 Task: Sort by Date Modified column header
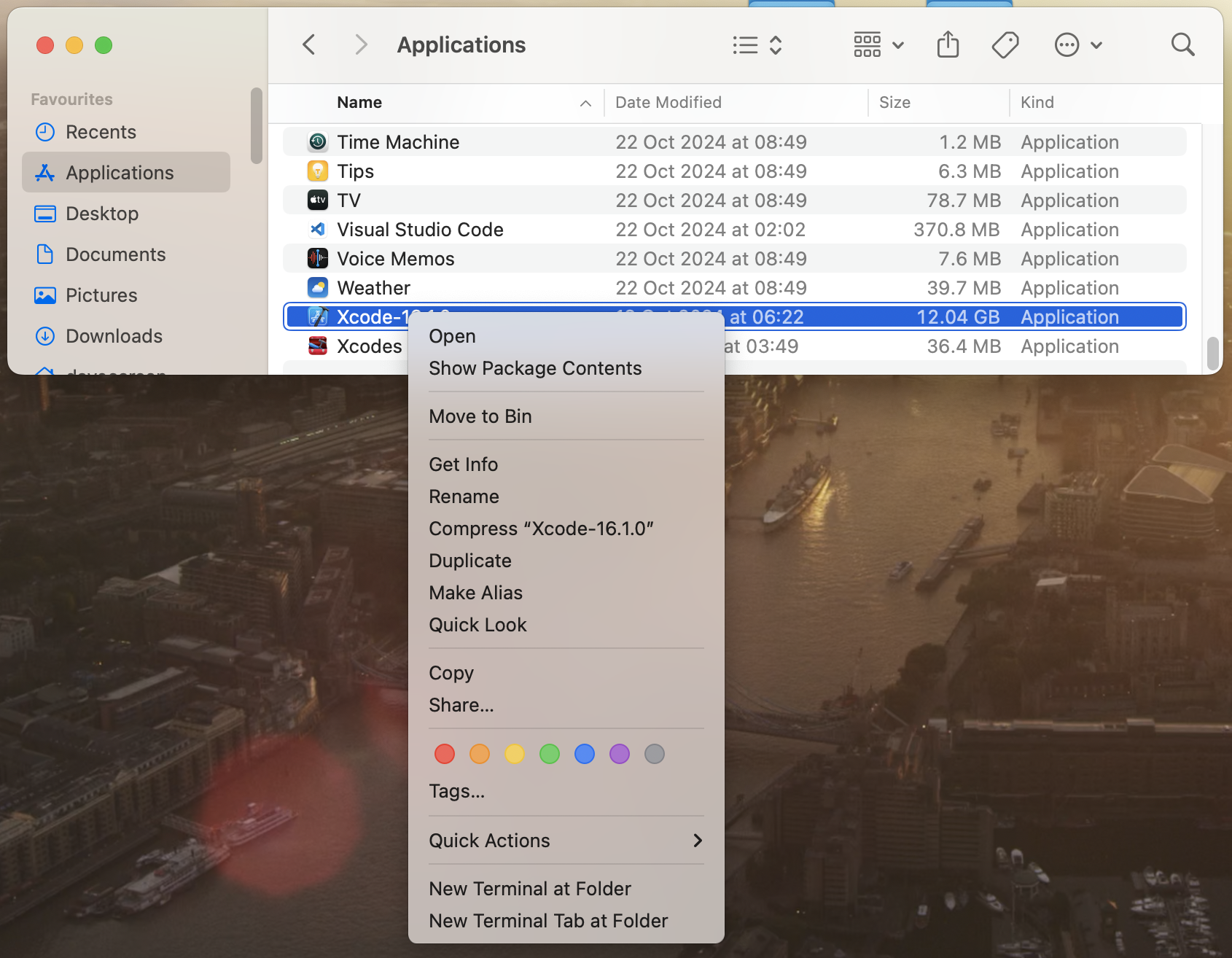click(668, 103)
